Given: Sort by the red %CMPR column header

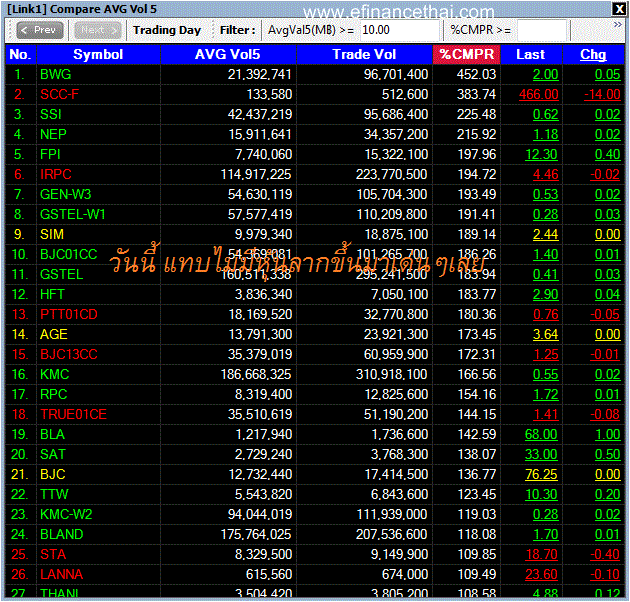Looking at the screenshot, I should (x=466, y=54).
